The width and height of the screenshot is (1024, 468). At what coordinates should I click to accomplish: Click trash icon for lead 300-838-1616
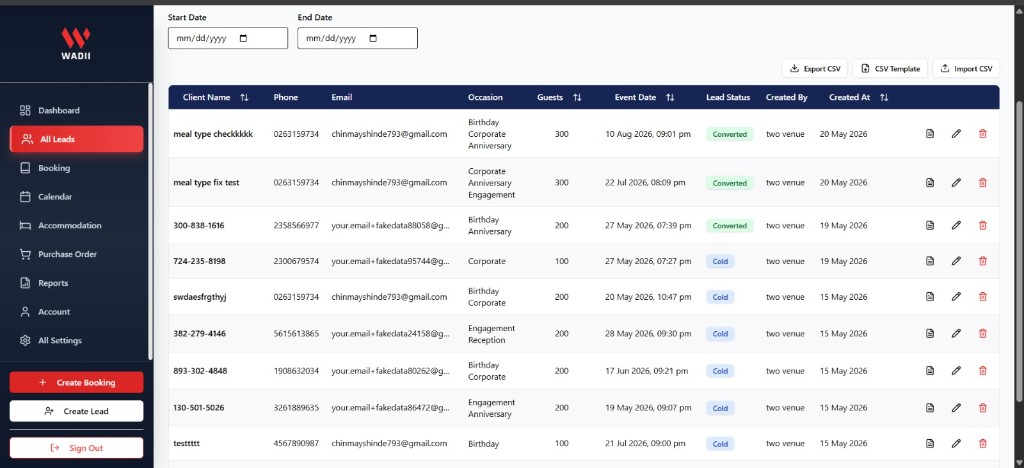tap(983, 225)
